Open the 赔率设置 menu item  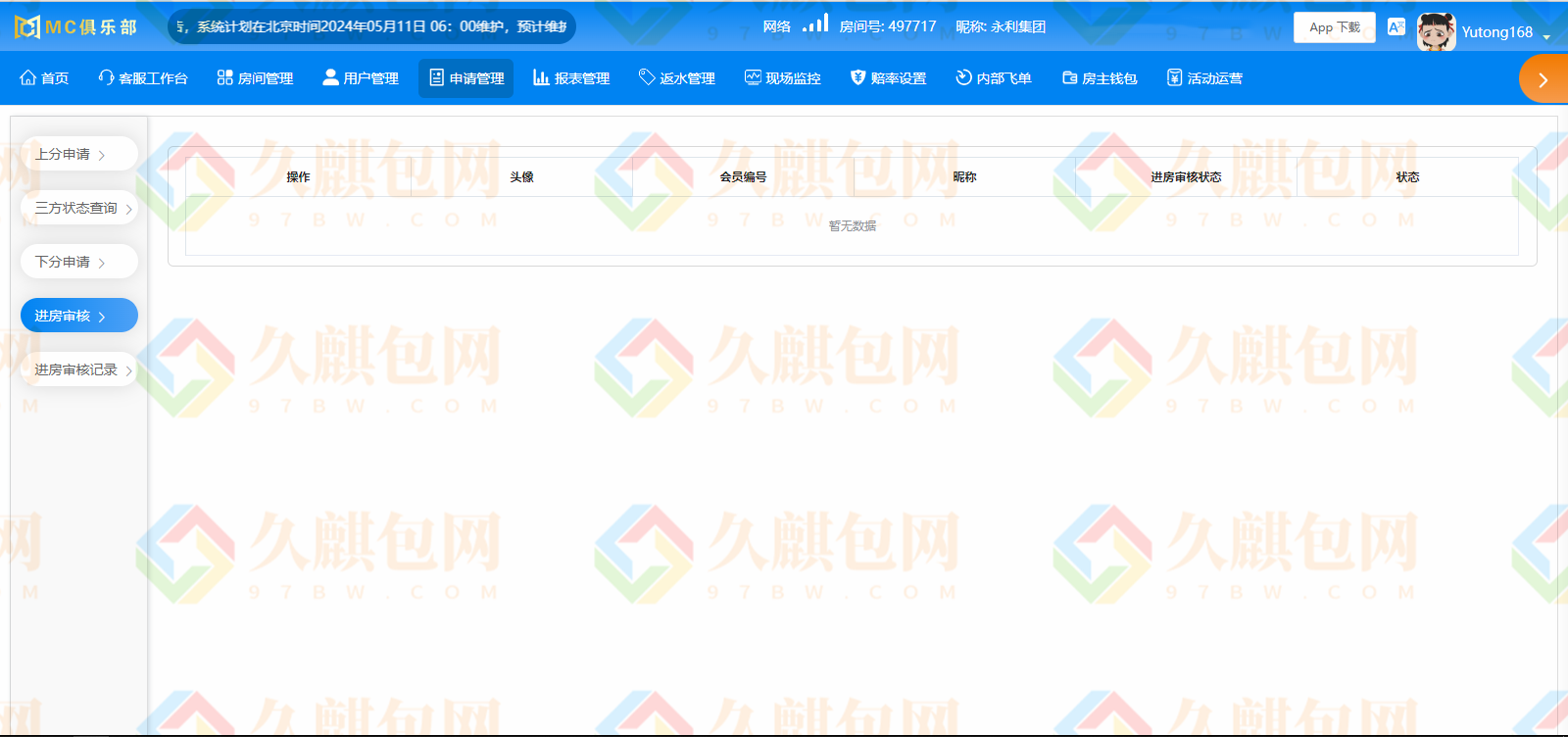coord(888,78)
